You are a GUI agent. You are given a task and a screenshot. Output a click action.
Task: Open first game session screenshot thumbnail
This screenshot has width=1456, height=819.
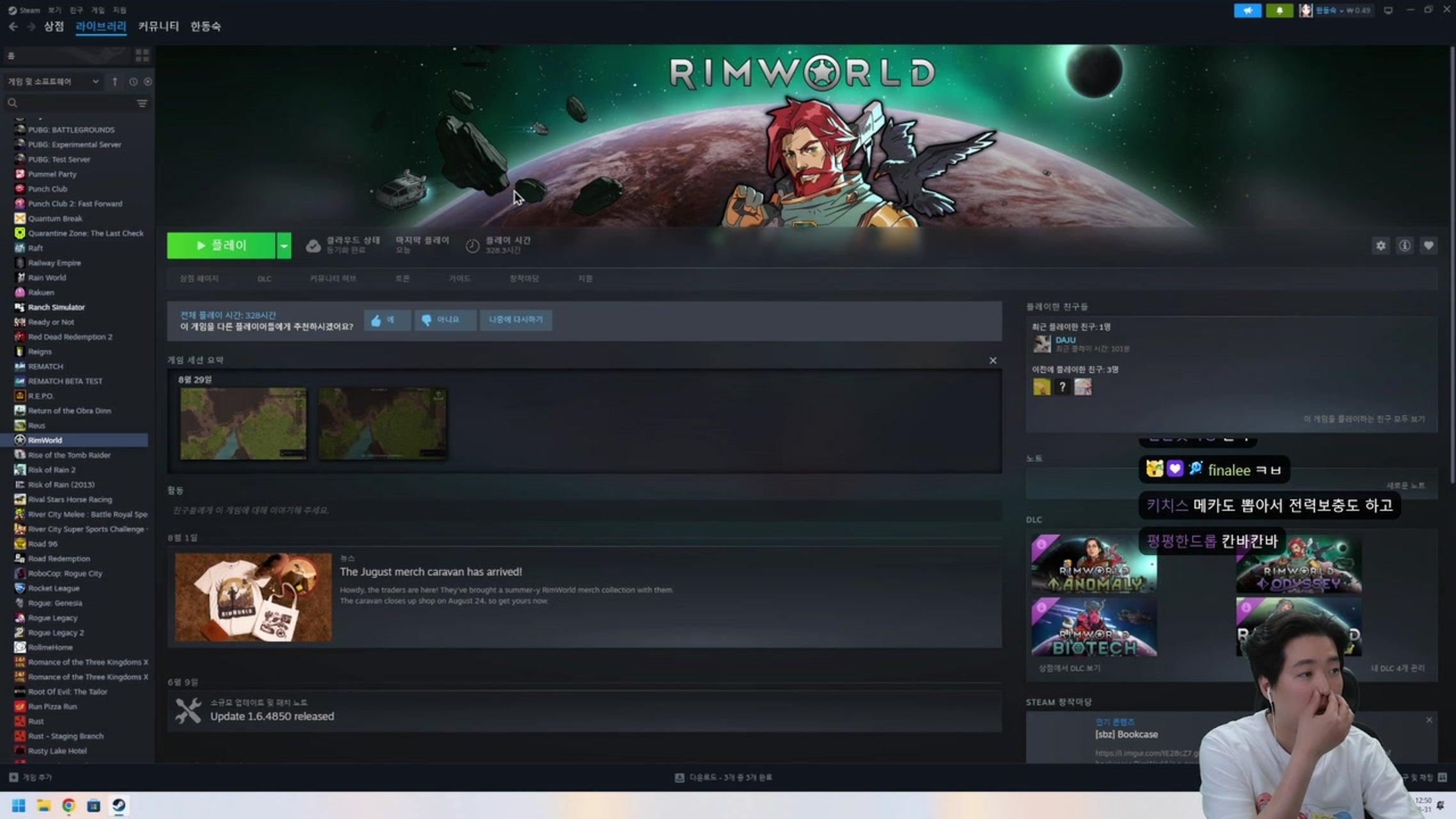pyautogui.click(x=243, y=424)
